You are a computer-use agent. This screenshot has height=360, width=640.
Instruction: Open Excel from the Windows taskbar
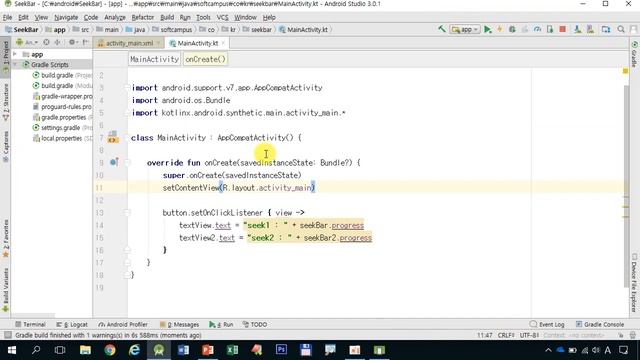click(x=232, y=350)
